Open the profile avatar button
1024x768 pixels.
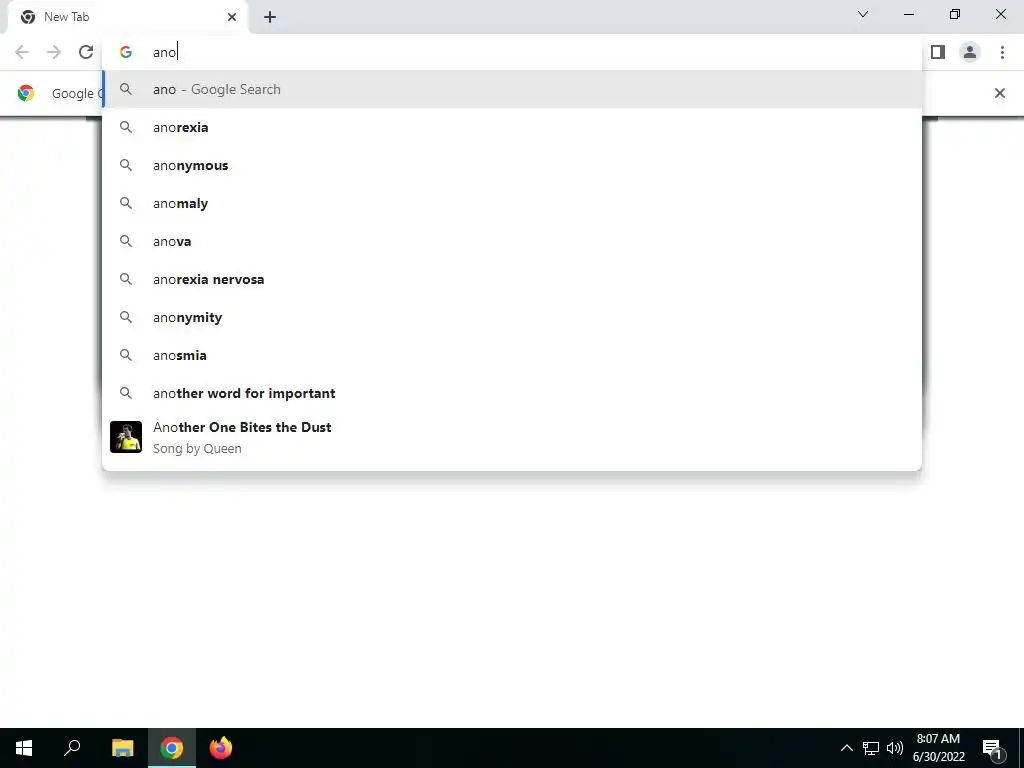coord(970,52)
